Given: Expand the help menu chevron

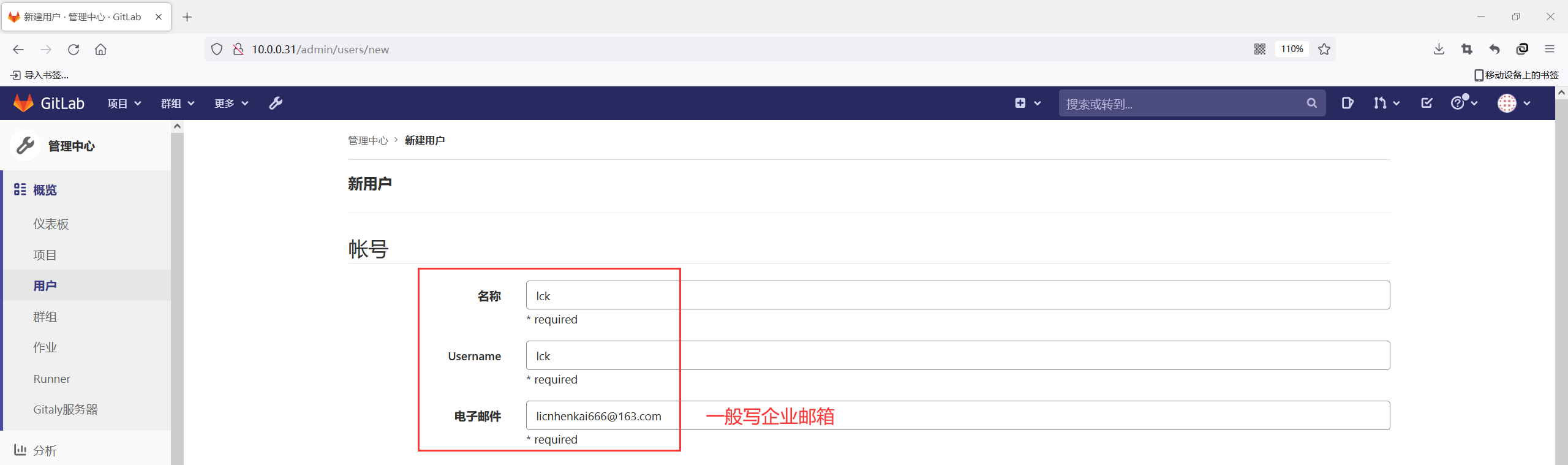Looking at the screenshot, I should [x=1474, y=104].
